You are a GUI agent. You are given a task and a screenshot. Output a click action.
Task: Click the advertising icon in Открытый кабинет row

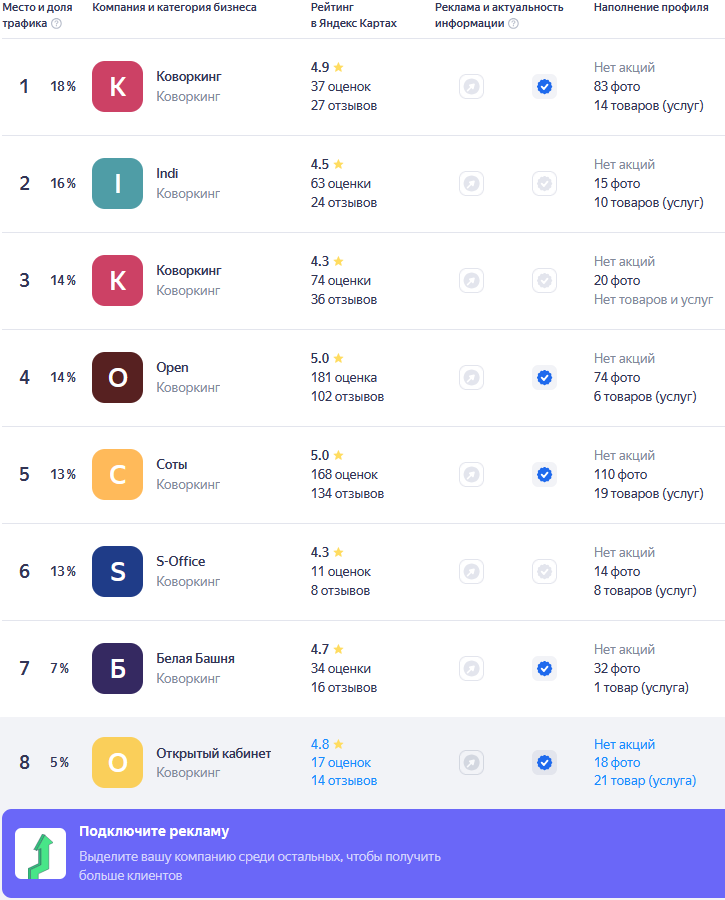tap(471, 762)
